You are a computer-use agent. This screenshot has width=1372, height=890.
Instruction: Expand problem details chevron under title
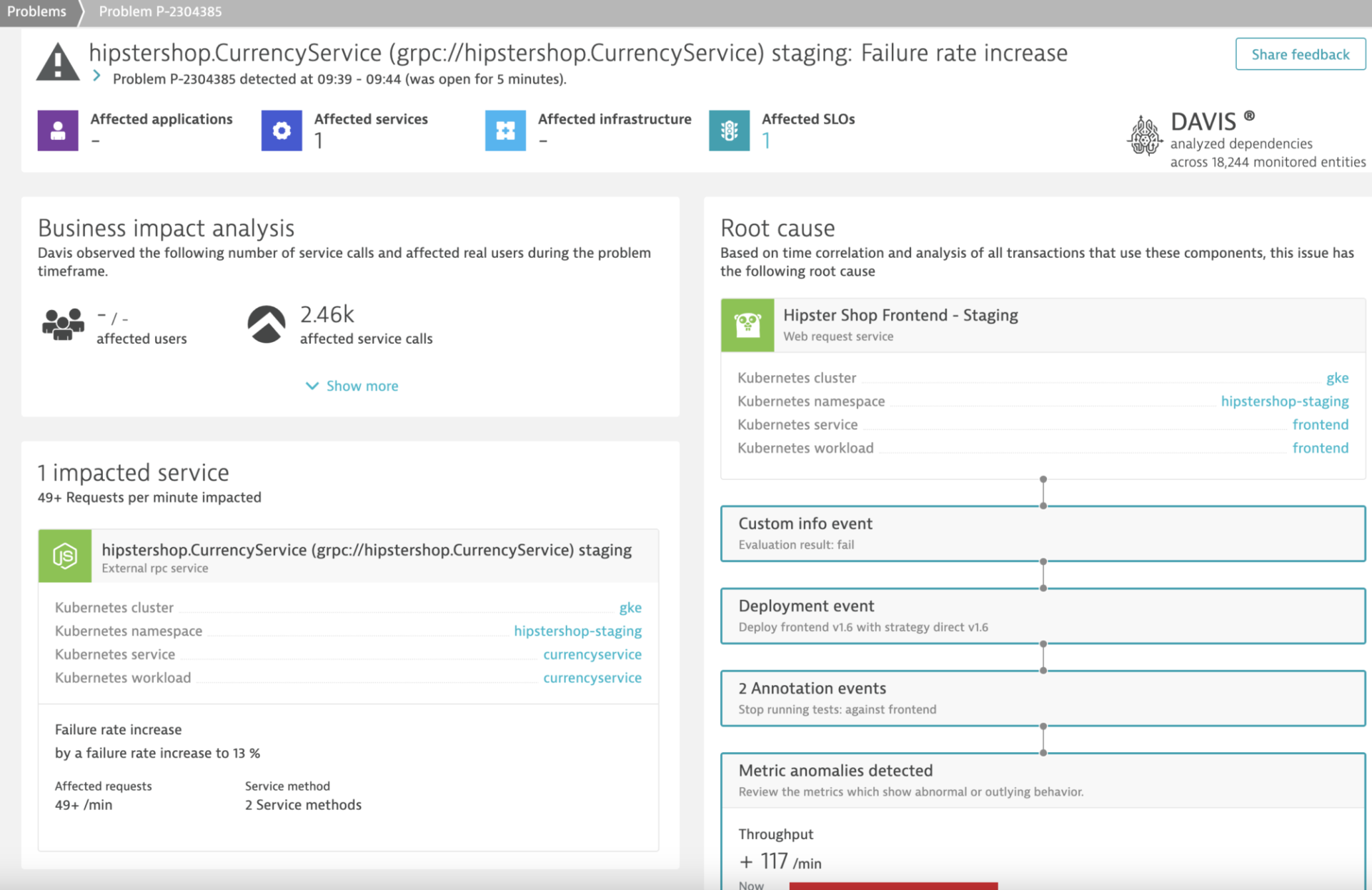tap(97, 76)
